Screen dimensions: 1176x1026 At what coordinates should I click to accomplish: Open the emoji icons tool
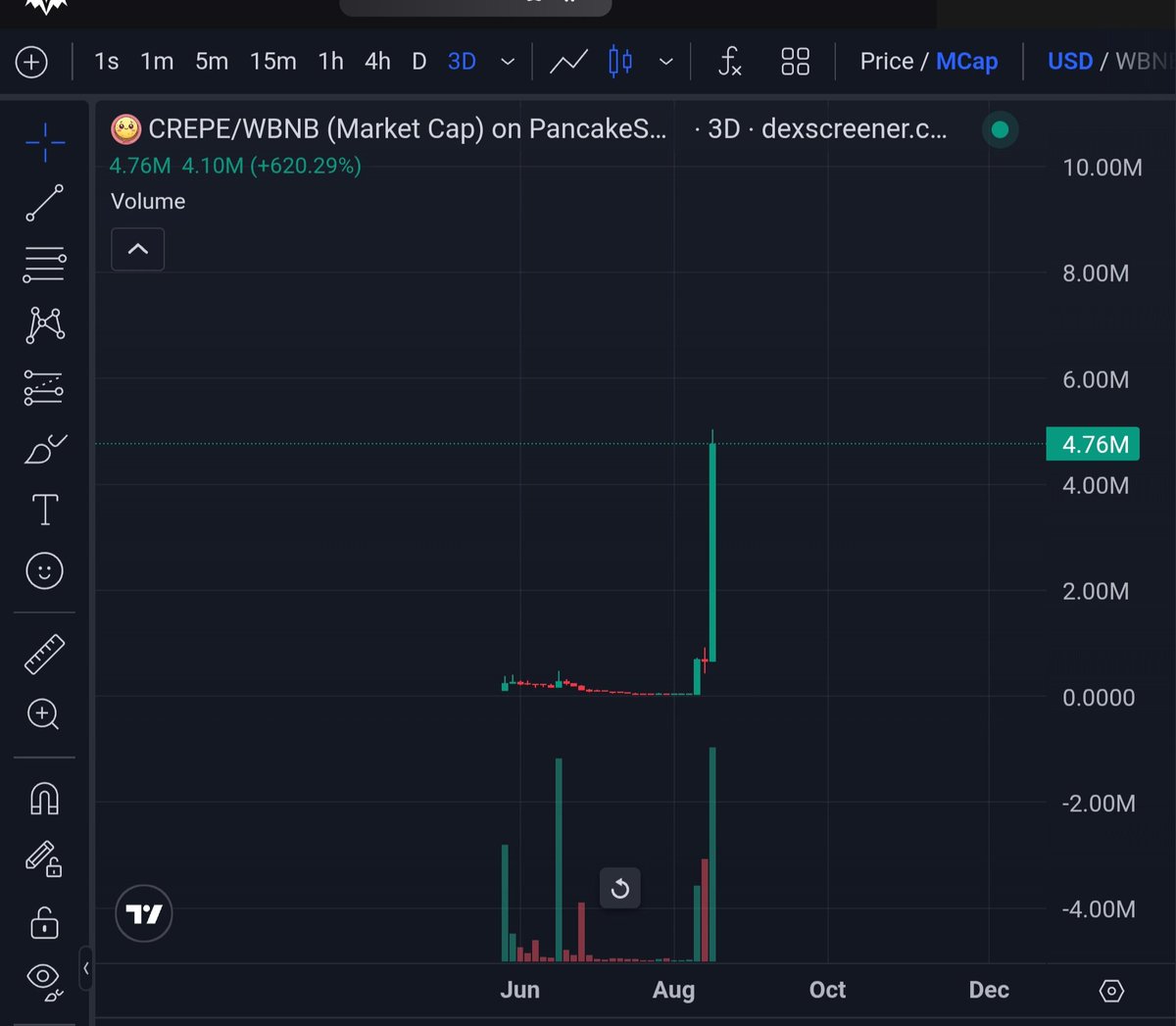[x=45, y=571]
